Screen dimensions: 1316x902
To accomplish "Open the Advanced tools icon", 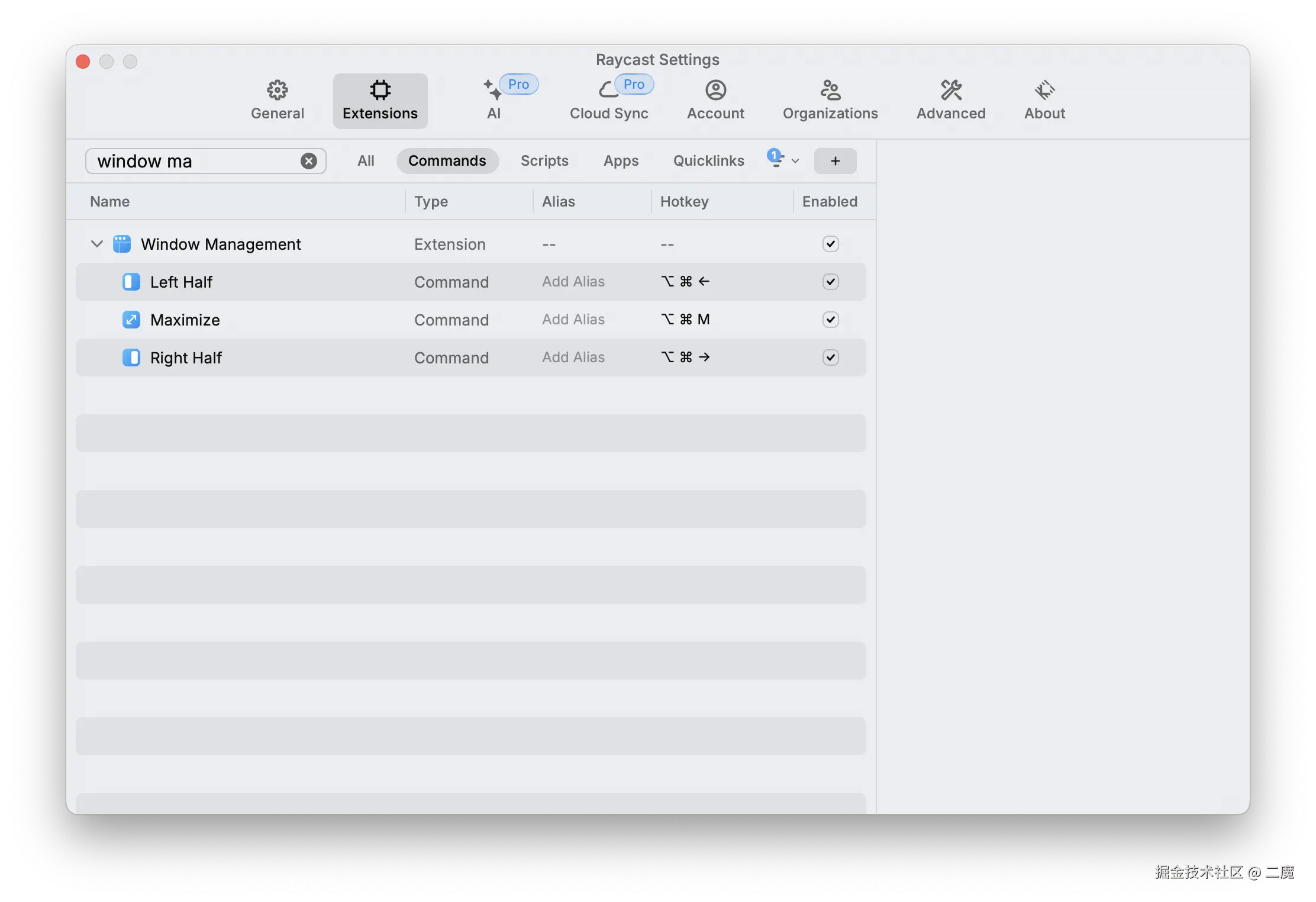I will point(951,90).
